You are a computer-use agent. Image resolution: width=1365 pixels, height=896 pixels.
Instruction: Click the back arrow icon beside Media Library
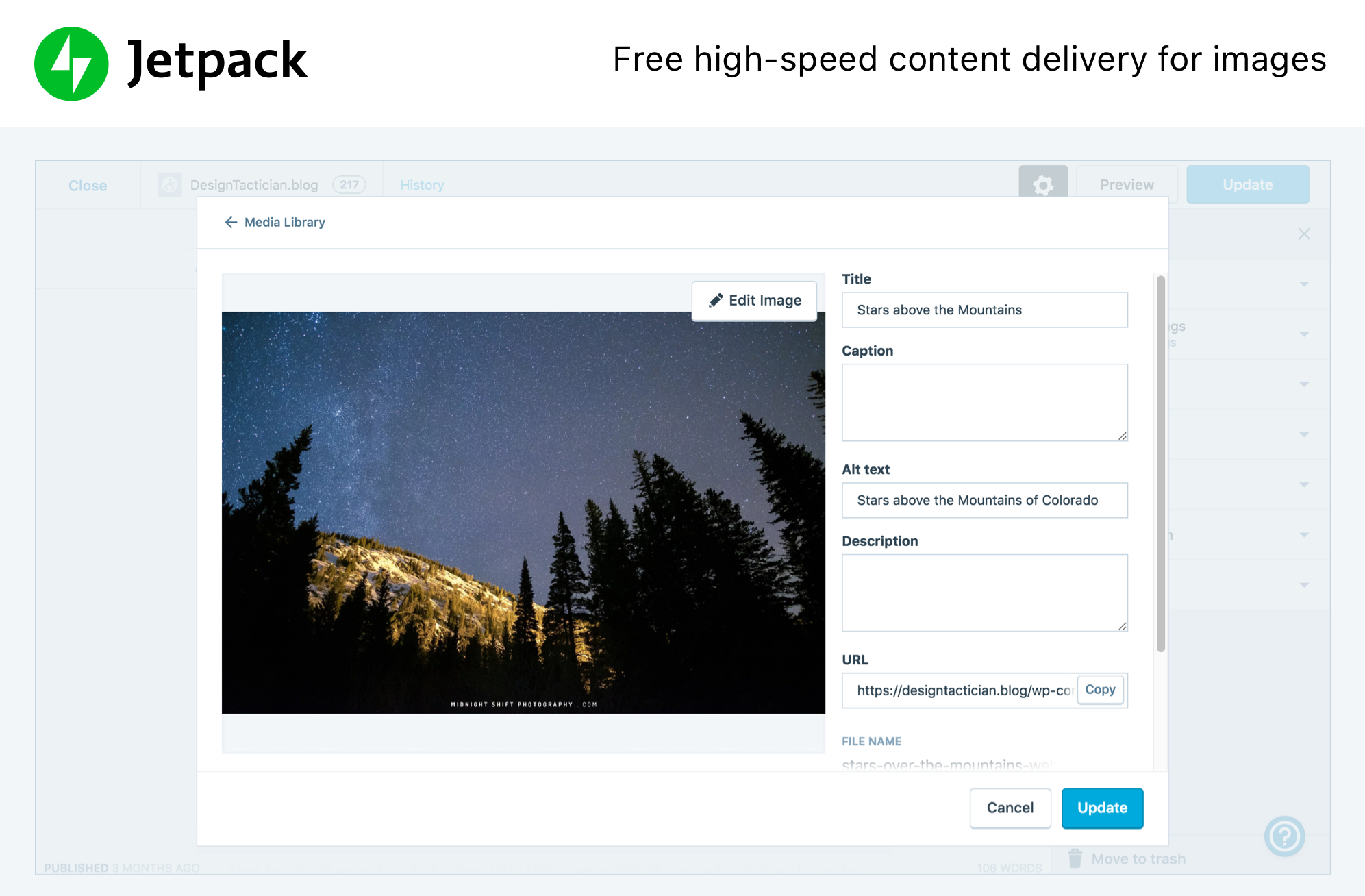pyautogui.click(x=231, y=222)
